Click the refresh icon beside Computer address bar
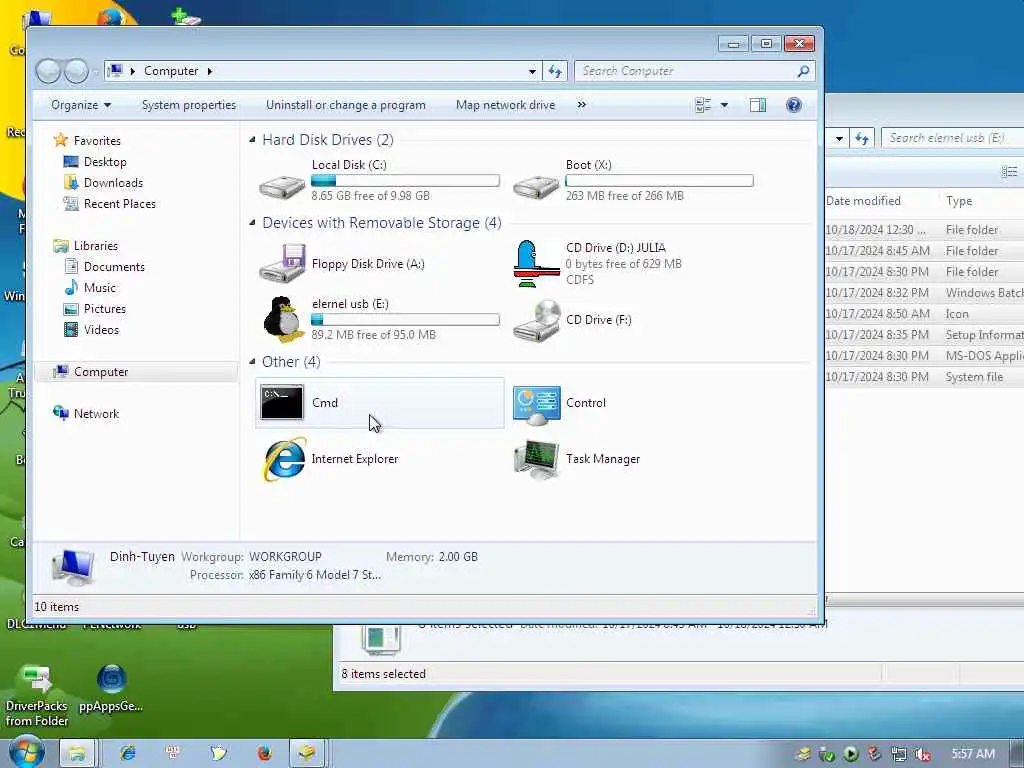The width and height of the screenshot is (1024, 768). [555, 71]
